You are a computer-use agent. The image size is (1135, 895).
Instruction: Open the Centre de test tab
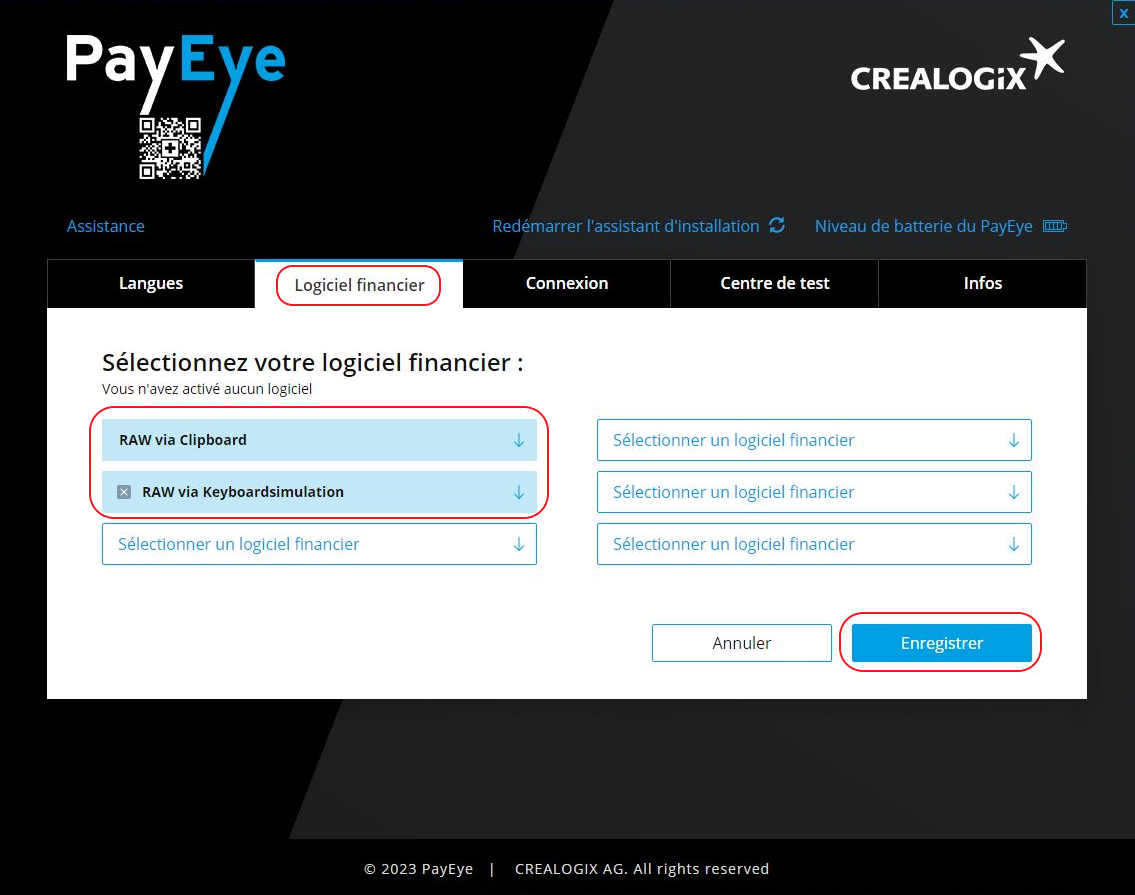pos(774,283)
